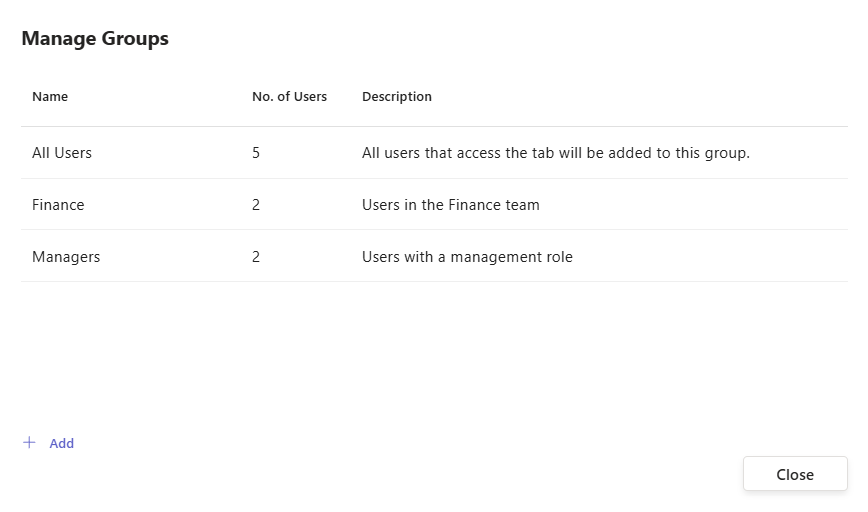The width and height of the screenshot is (868, 512).
Task: Open the Managers group name
Action: (66, 257)
